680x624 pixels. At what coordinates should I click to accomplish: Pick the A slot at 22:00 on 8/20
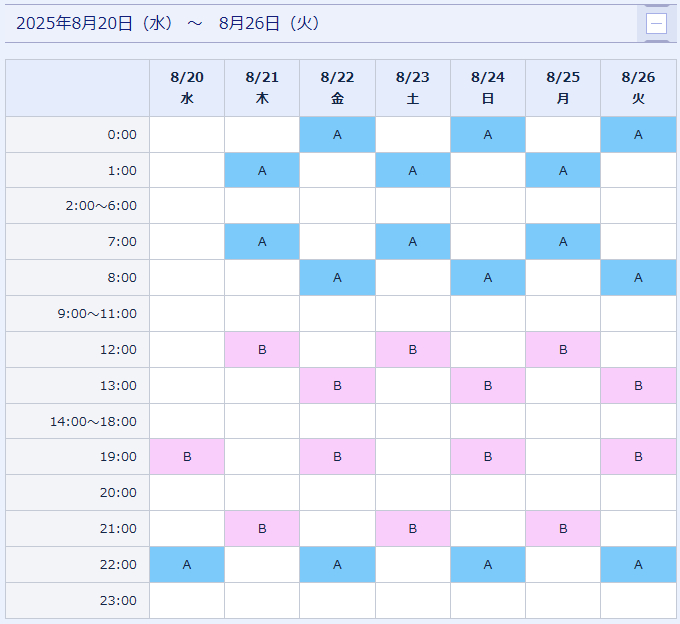tap(187, 565)
